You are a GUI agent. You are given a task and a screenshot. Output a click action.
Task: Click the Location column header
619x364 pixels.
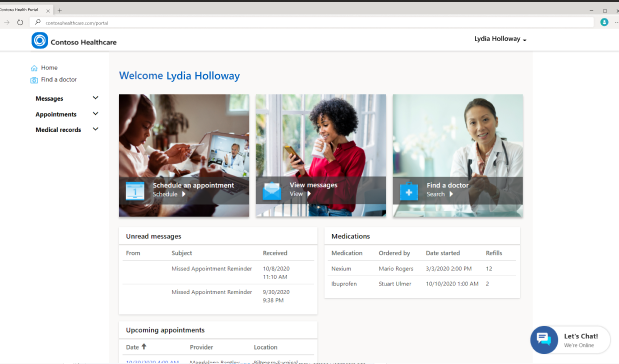pyautogui.click(x=265, y=347)
